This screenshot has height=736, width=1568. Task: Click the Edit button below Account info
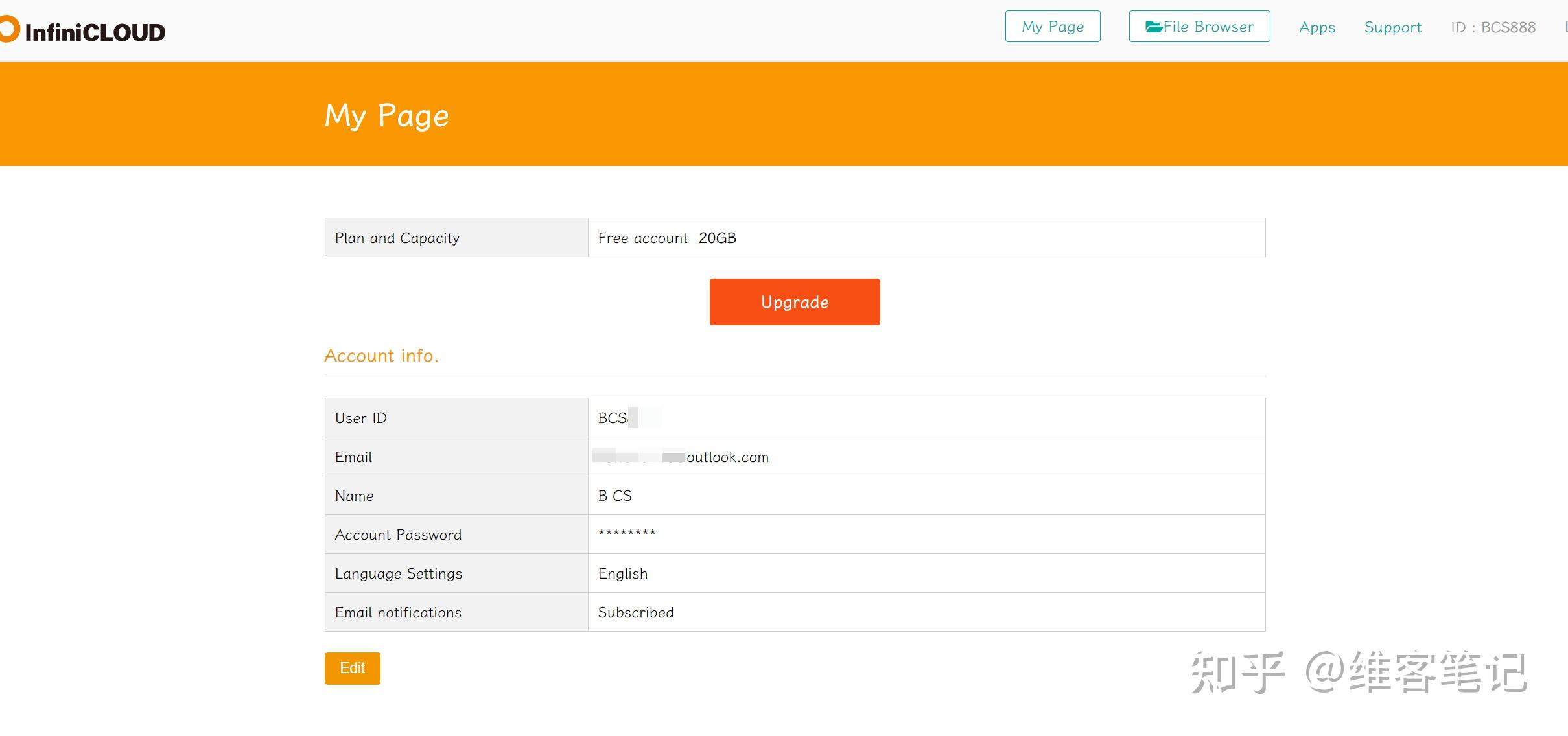click(352, 668)
